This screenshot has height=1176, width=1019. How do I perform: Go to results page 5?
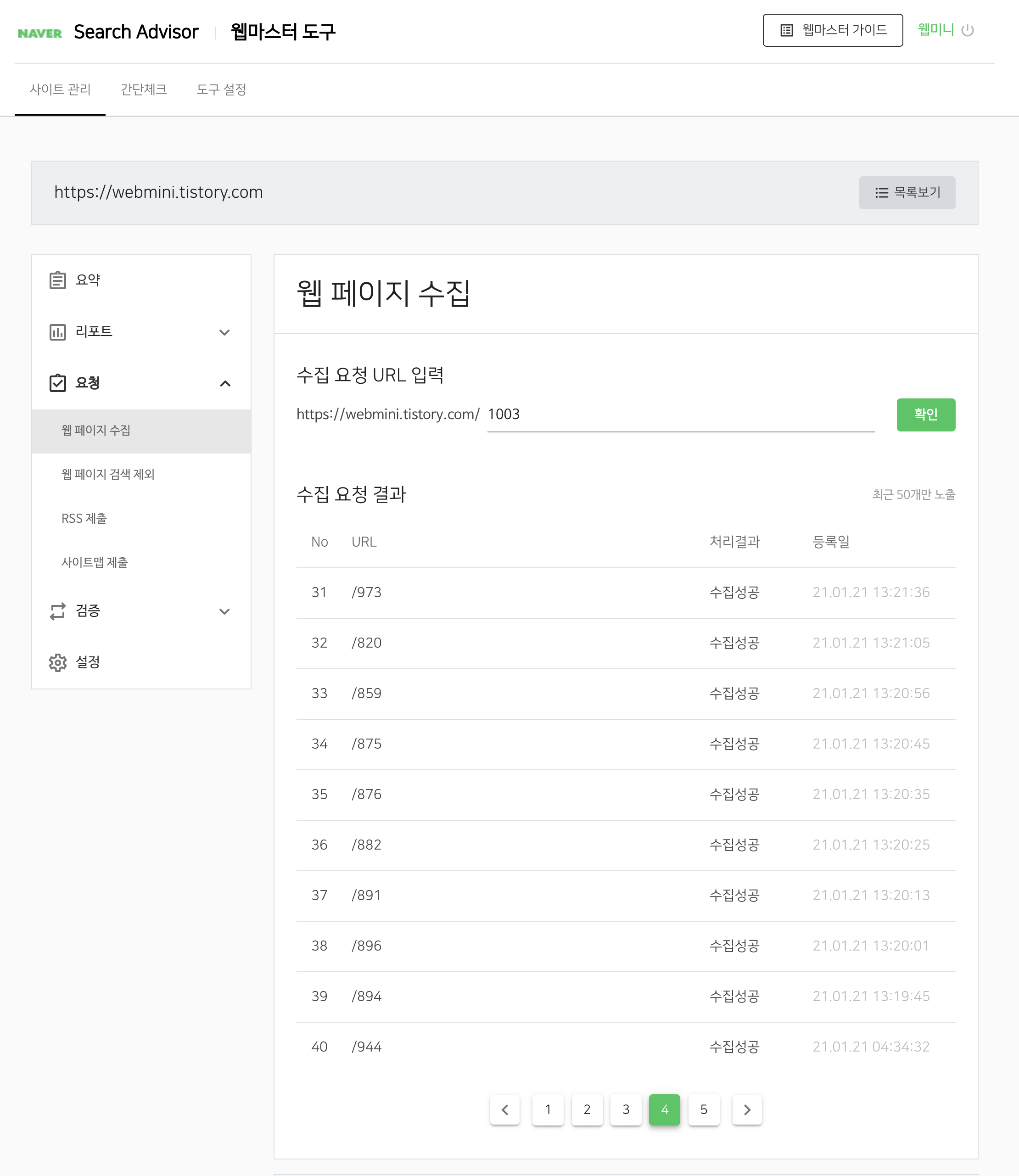click(703, 1109)
